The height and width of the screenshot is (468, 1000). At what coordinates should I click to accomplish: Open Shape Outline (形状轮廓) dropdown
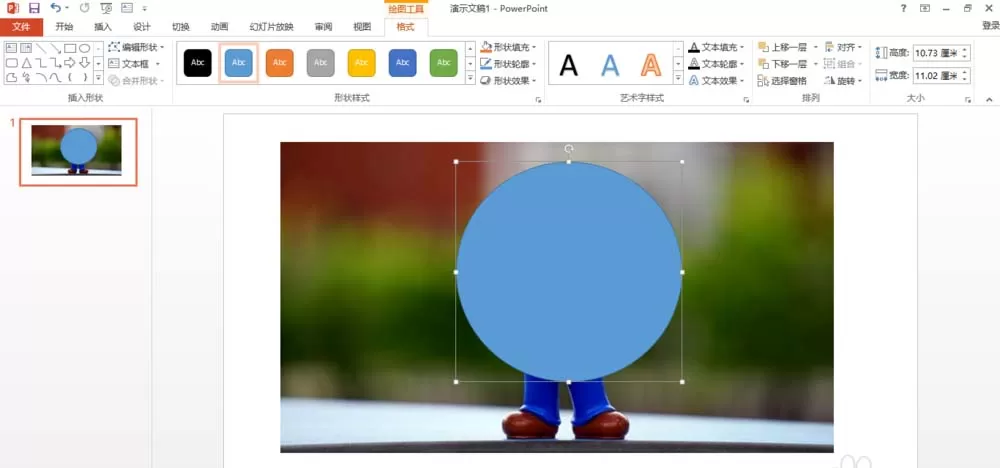508,64
